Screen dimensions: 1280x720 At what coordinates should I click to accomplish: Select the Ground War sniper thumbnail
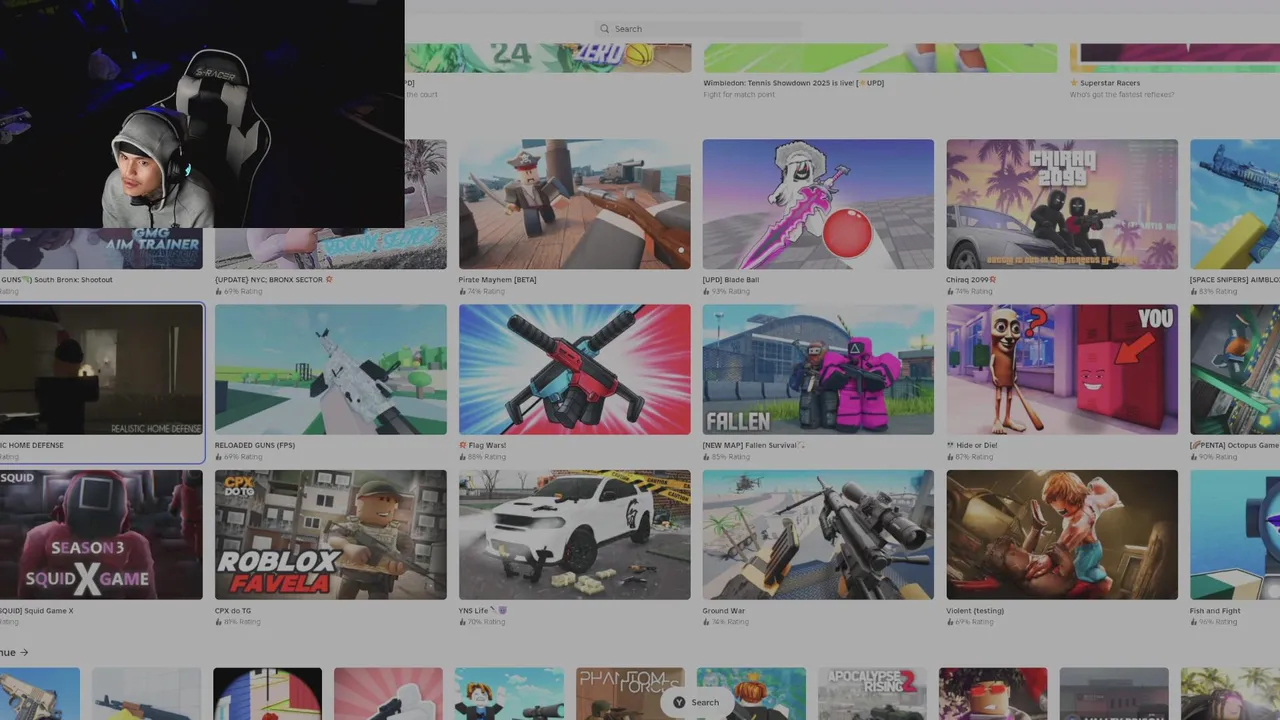(x=818, y=535)
